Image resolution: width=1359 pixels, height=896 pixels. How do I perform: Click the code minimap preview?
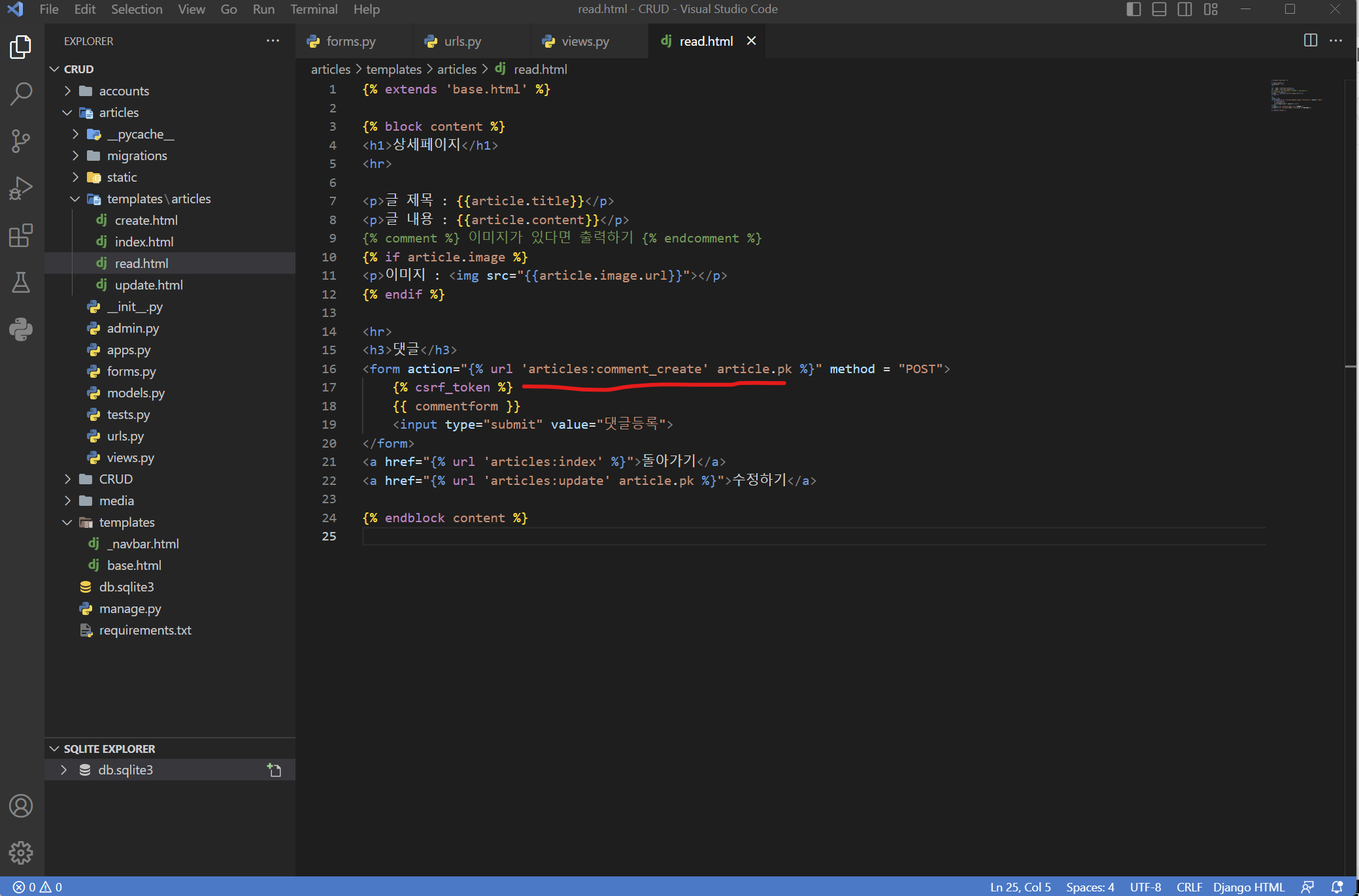tap(1297, 95)
